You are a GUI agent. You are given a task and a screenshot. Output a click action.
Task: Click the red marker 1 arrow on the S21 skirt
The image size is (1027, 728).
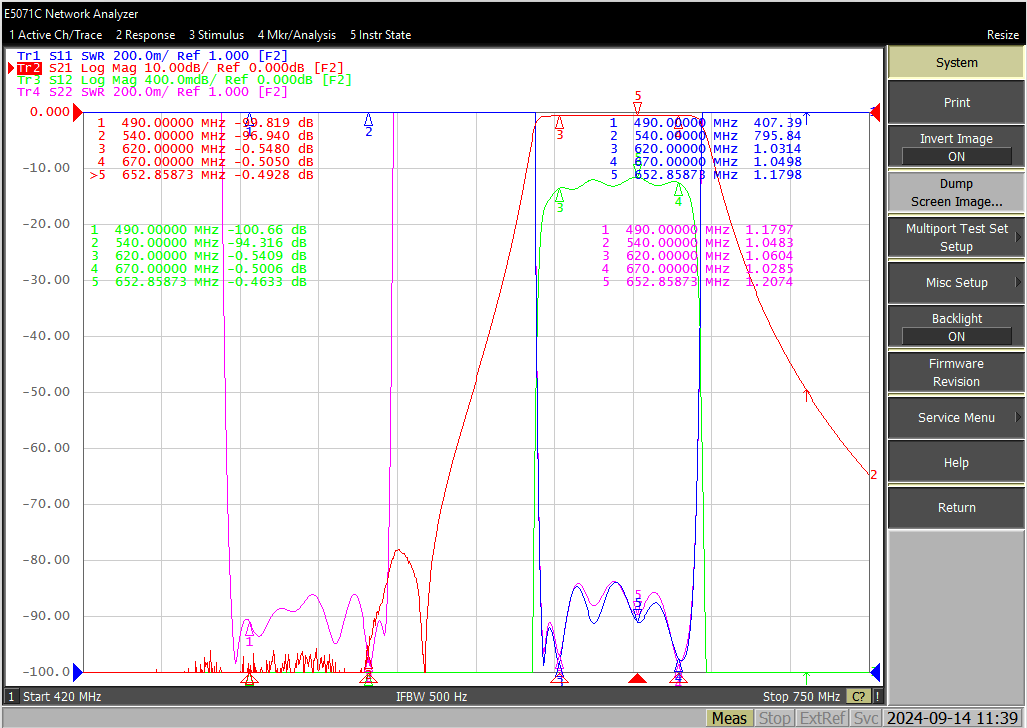point(807,395)
